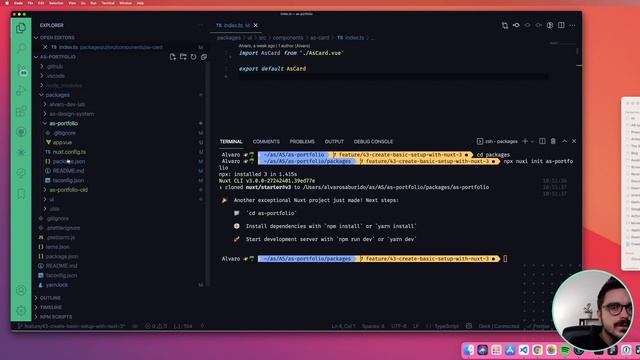Click the Open Changes icon in editor toolbar
640x360 pixels.
505,25
